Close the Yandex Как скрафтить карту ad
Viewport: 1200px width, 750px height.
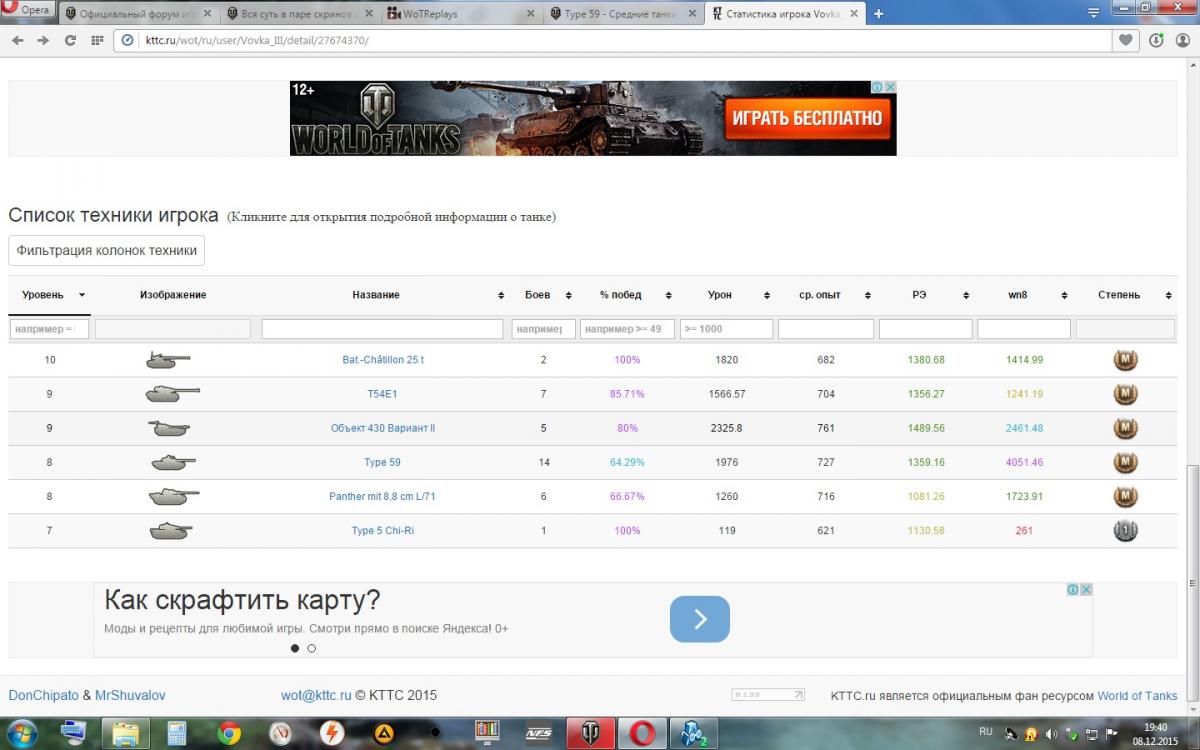(x=1086, y=590)
